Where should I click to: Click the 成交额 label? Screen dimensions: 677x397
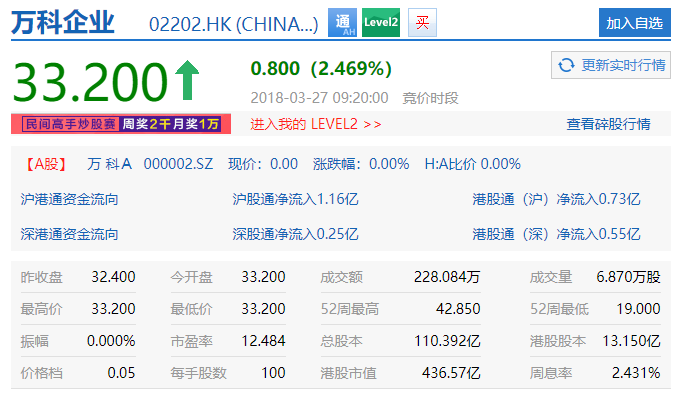(x=342, y=277)
